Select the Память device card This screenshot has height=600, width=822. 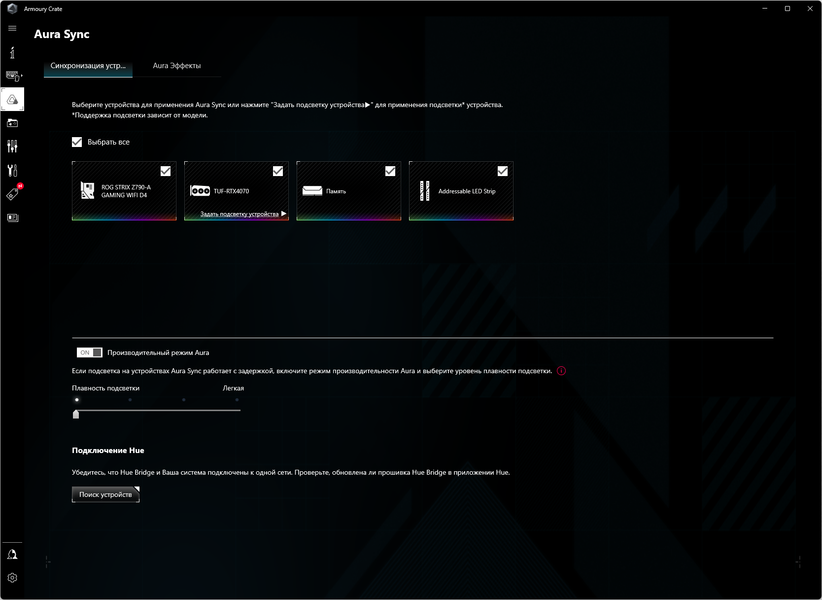(x=349, y=191)
